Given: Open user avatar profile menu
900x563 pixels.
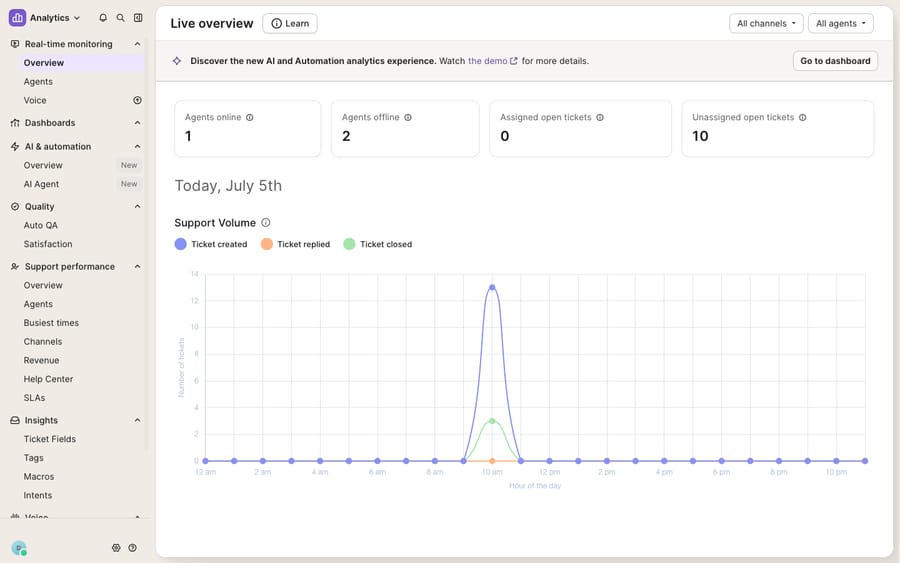Looking at the screenshot, I should tap(19, 548).
